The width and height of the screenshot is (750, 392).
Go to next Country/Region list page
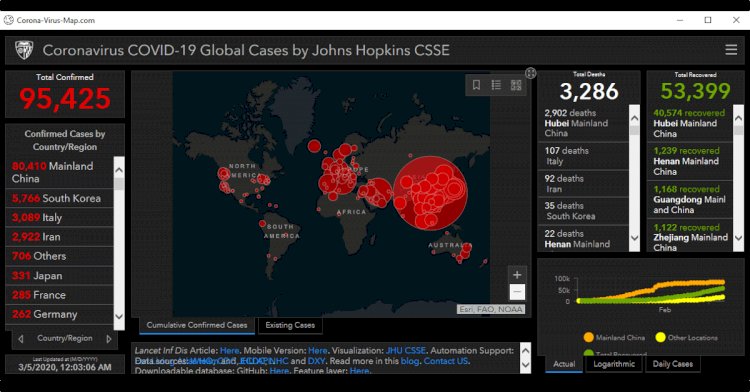[x=109, y=338]
